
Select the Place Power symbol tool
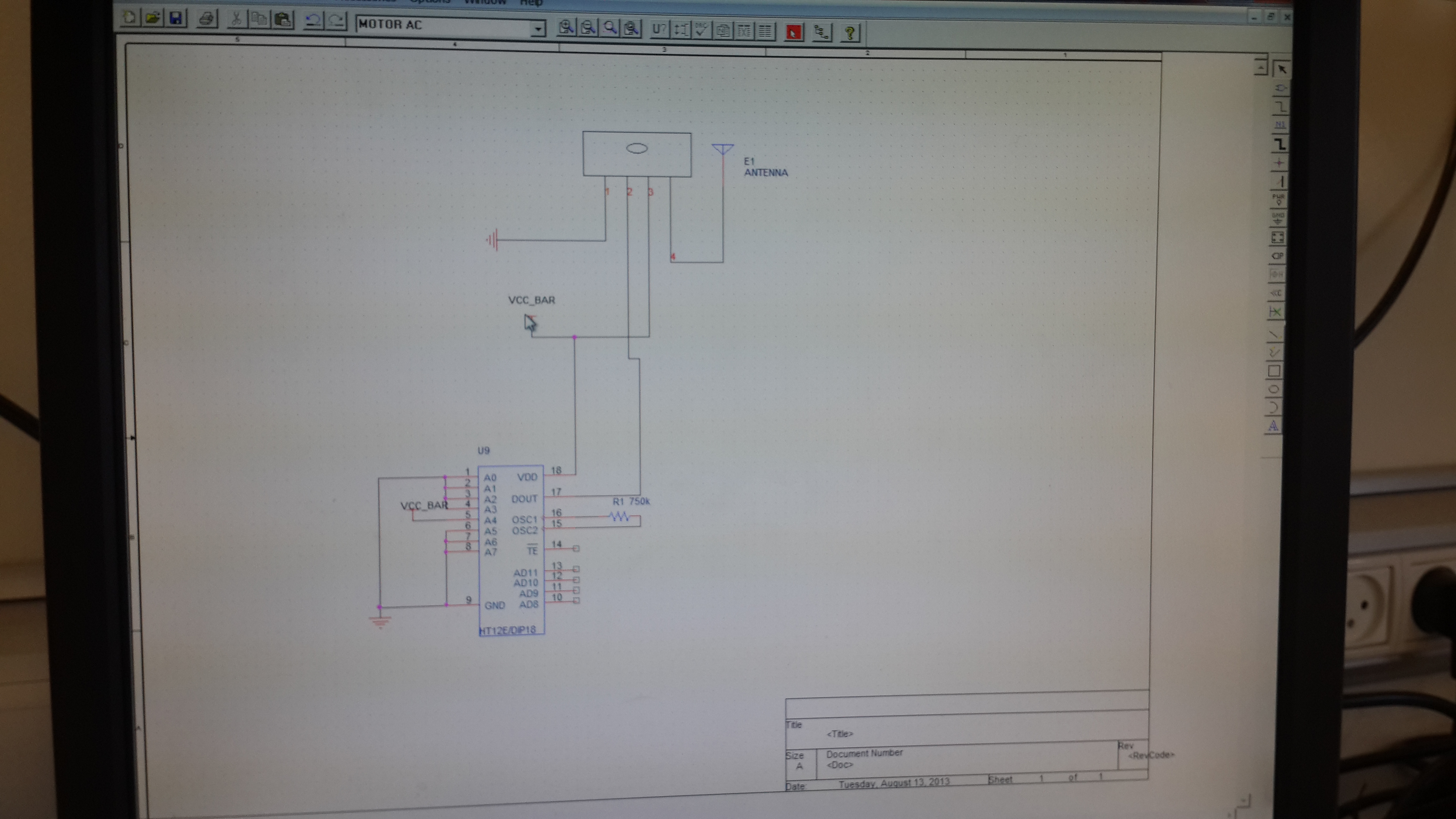pyautogui.click(x=1279, y=200)
